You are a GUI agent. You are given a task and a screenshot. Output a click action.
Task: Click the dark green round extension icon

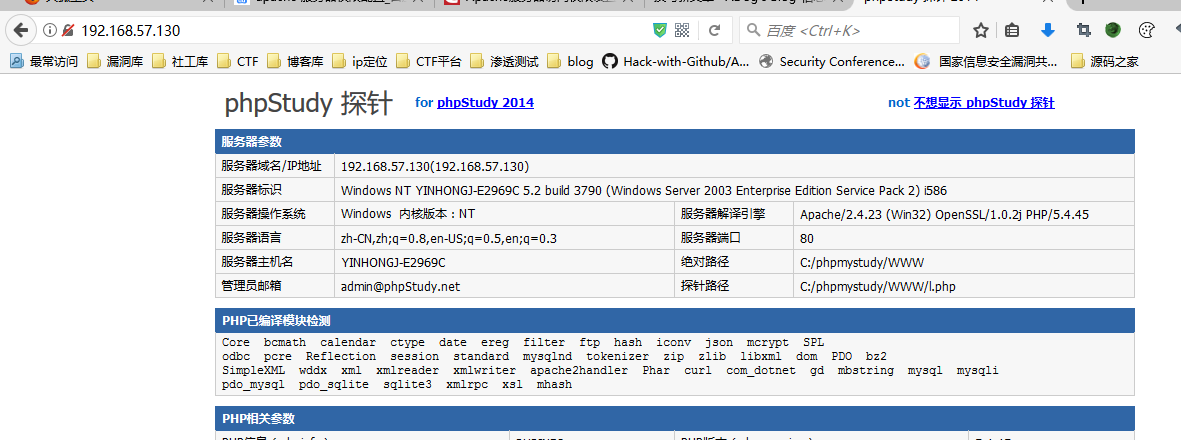click(1113, 31)
